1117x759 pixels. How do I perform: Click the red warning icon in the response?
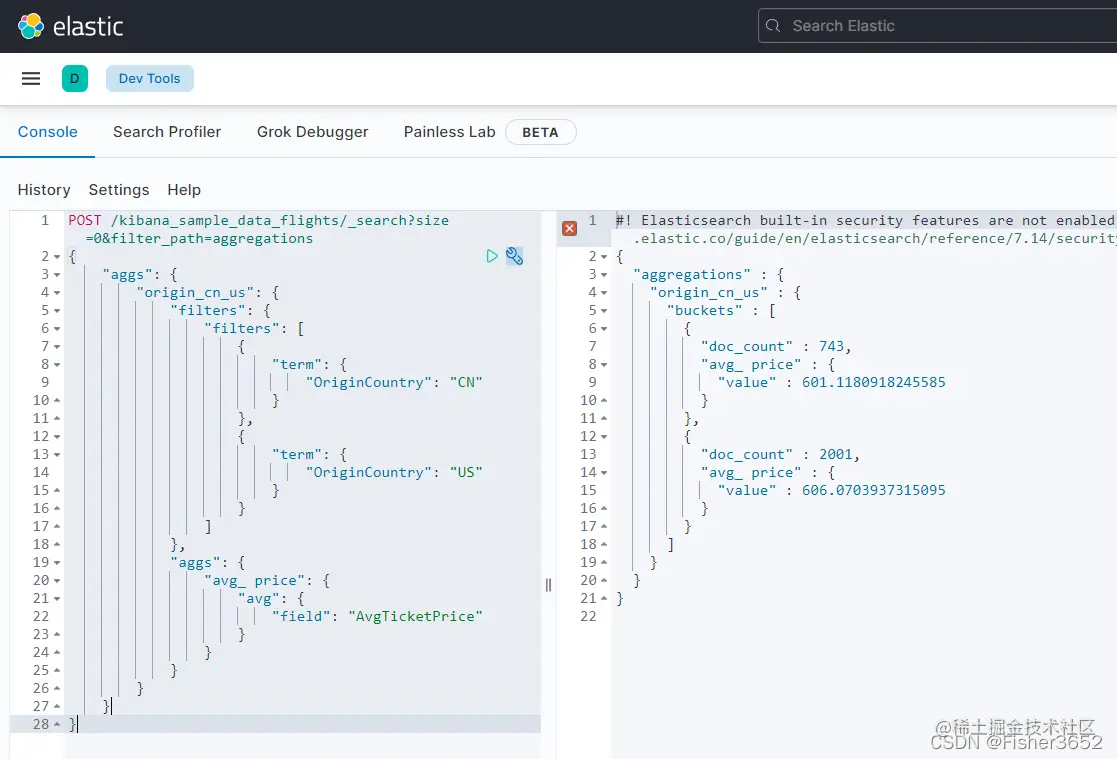click(569, 228)
